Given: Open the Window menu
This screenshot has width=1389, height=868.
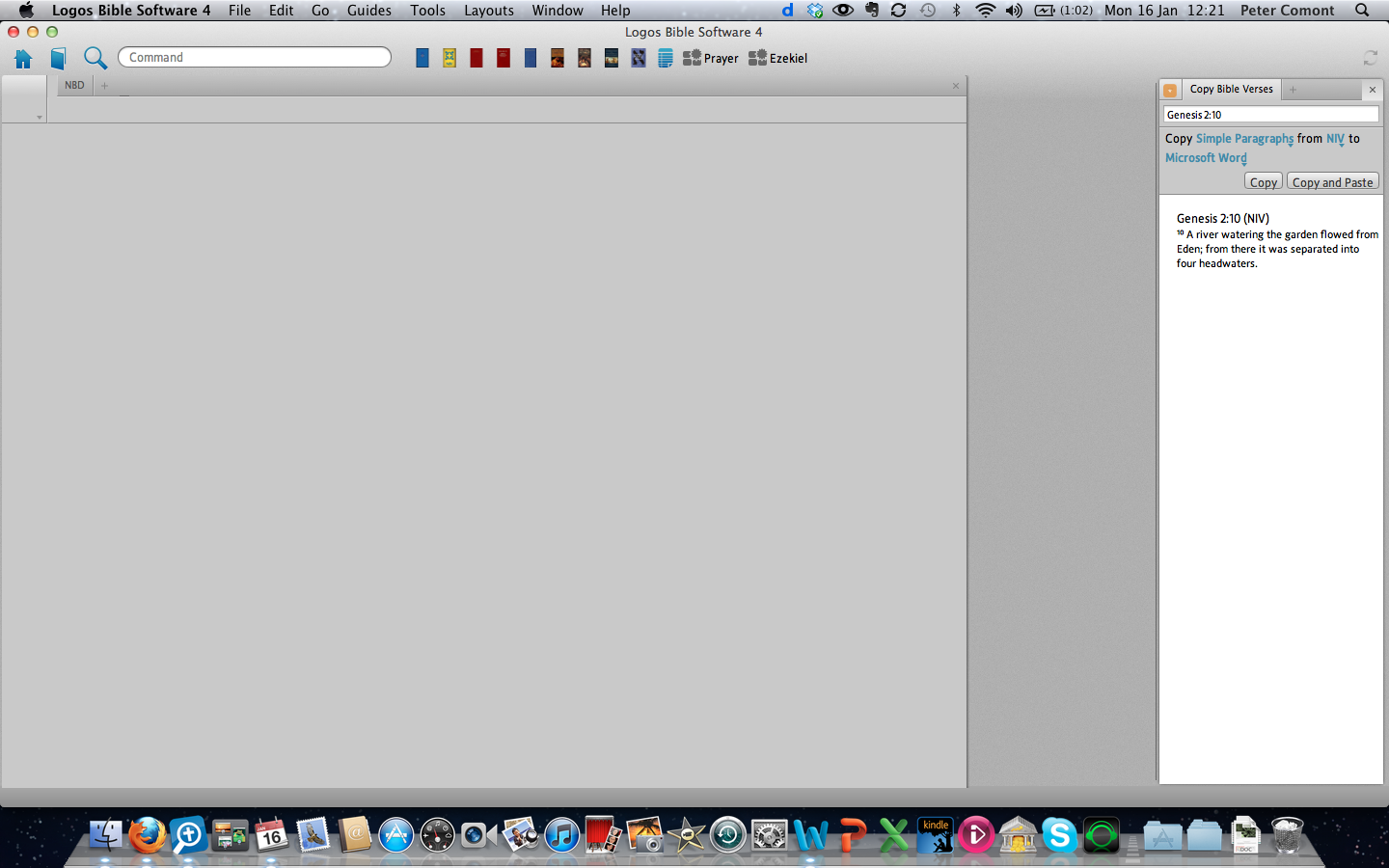Looking at the screenshot, I should [558, 11].
